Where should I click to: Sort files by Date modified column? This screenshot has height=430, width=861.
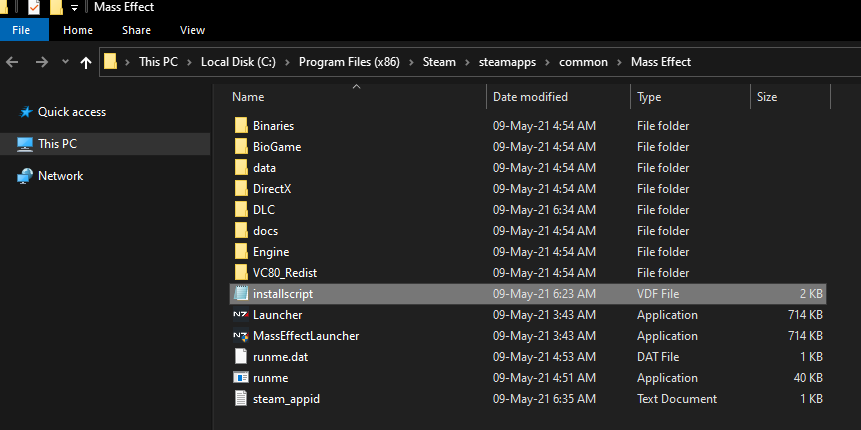530,97
